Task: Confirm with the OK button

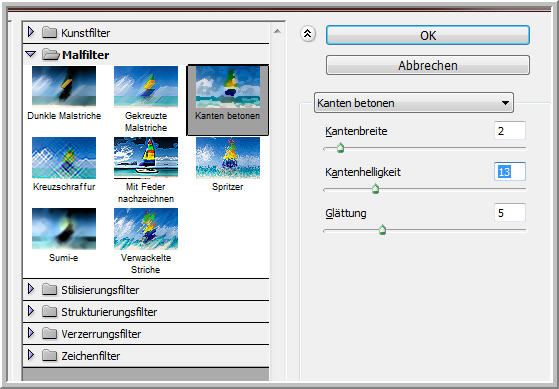Action: [428, 35]
